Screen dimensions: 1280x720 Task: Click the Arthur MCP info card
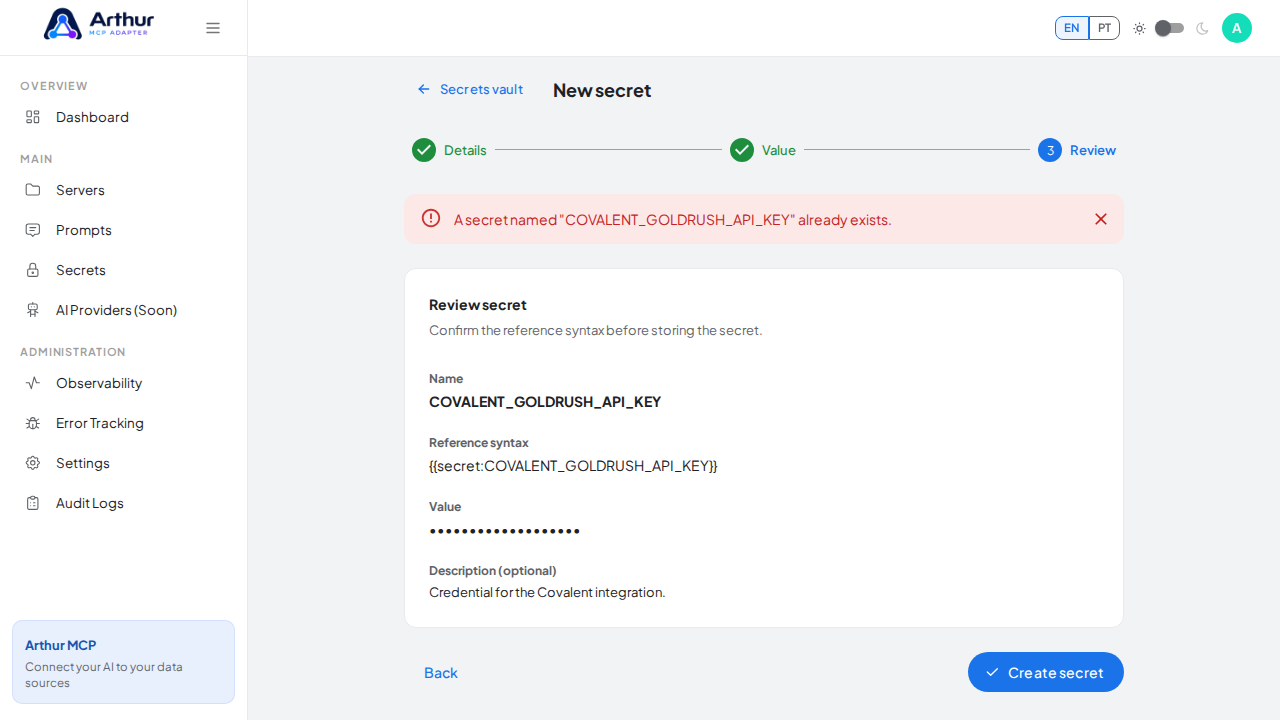123,662
